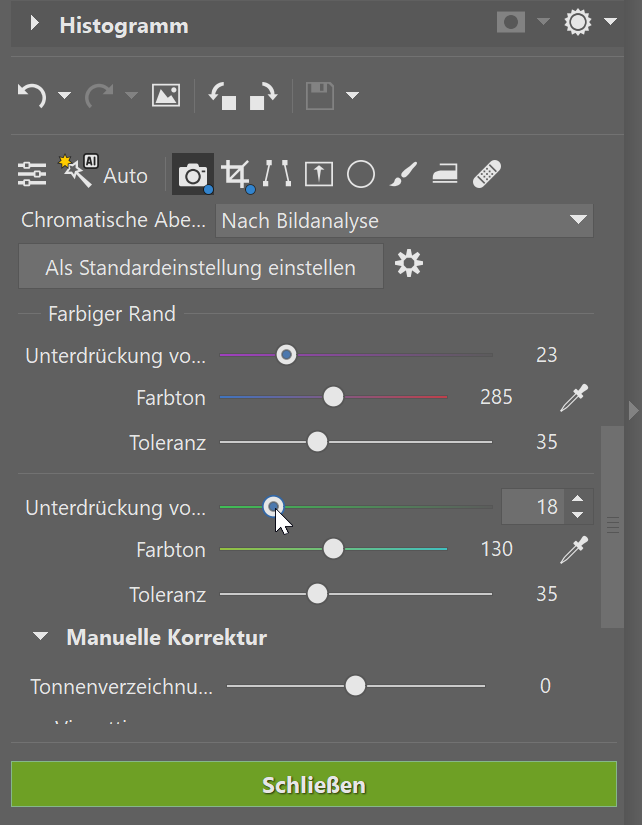This screenshot has height=825, width=642.
Task: Open the adjustment sliders panel icon
Action: [31, 173]
